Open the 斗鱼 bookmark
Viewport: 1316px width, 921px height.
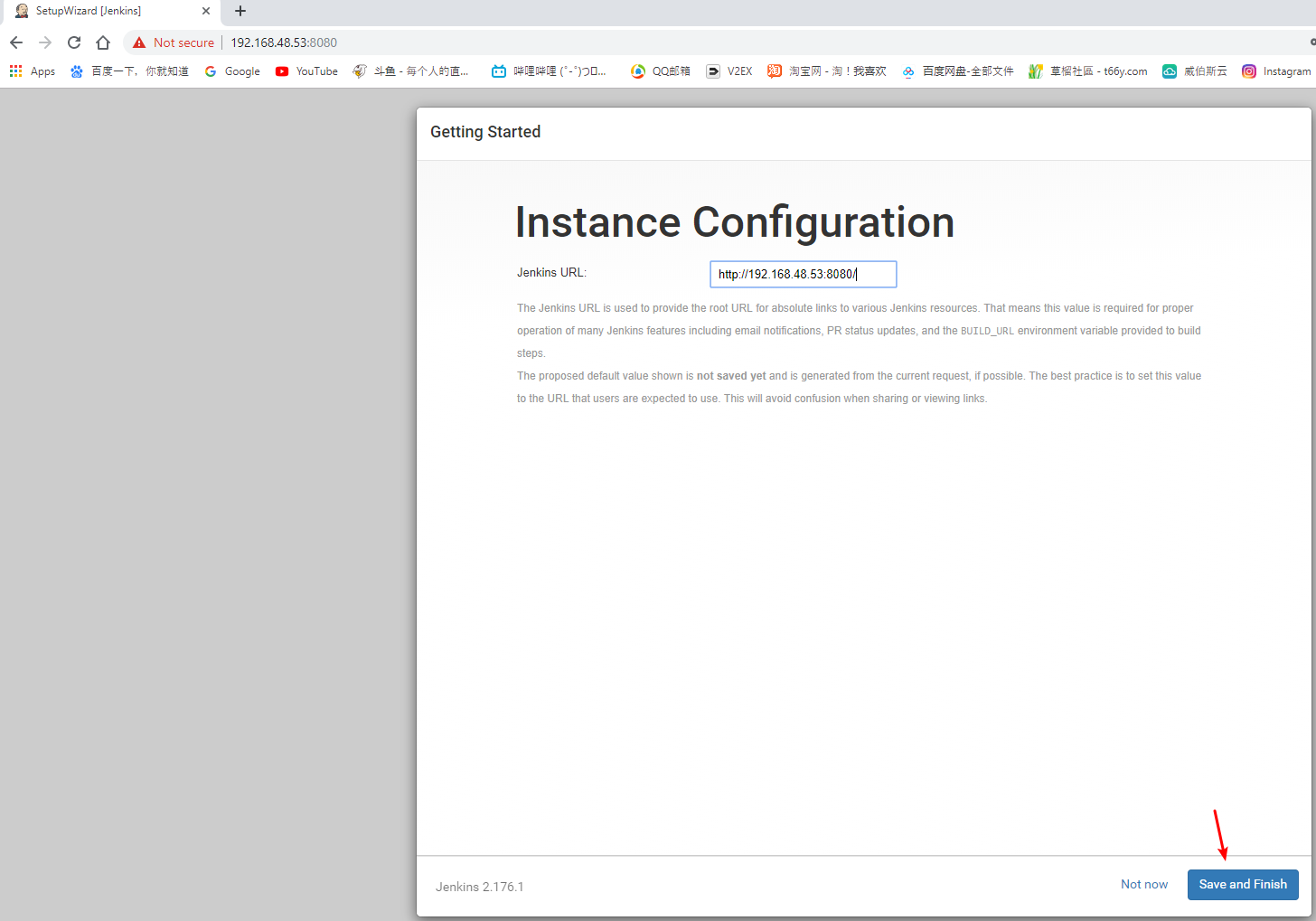pyautogui.click(x=410, y=71)
